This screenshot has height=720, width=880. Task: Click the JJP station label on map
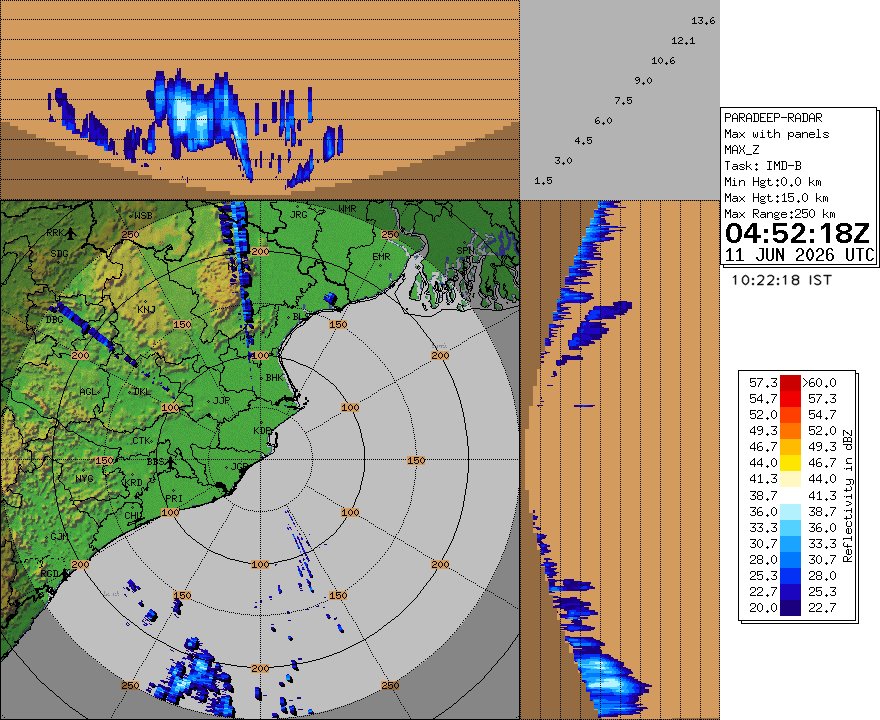coord(222,401)
